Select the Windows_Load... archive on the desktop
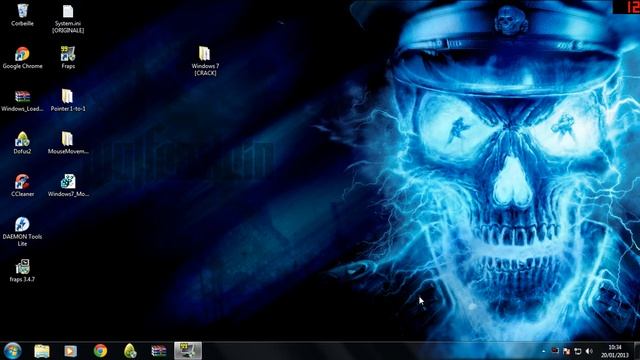The height and width of the screenshot is (360, 640). (22, 101)
